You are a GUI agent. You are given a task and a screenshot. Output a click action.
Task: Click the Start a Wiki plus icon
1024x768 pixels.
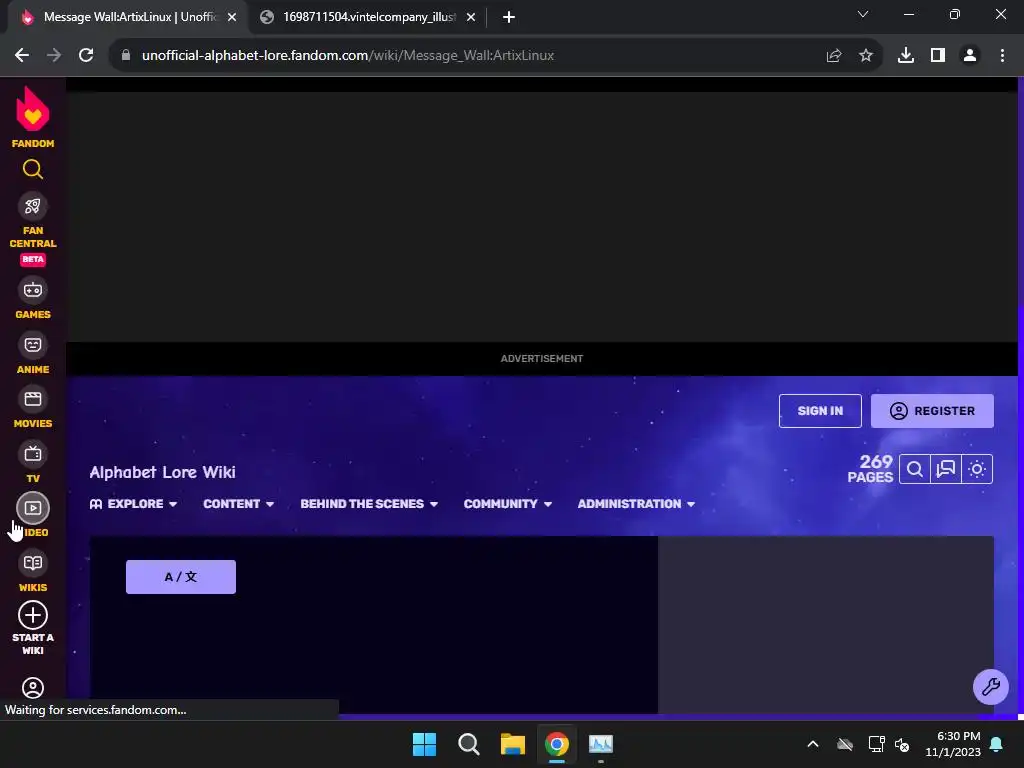[33, 615]
